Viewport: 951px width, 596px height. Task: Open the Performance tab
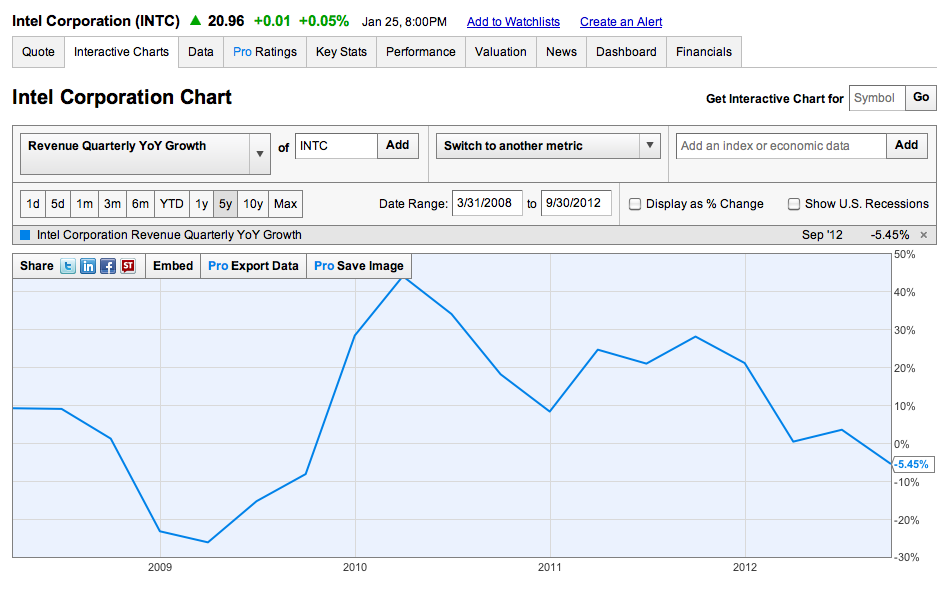coord(421,52)
